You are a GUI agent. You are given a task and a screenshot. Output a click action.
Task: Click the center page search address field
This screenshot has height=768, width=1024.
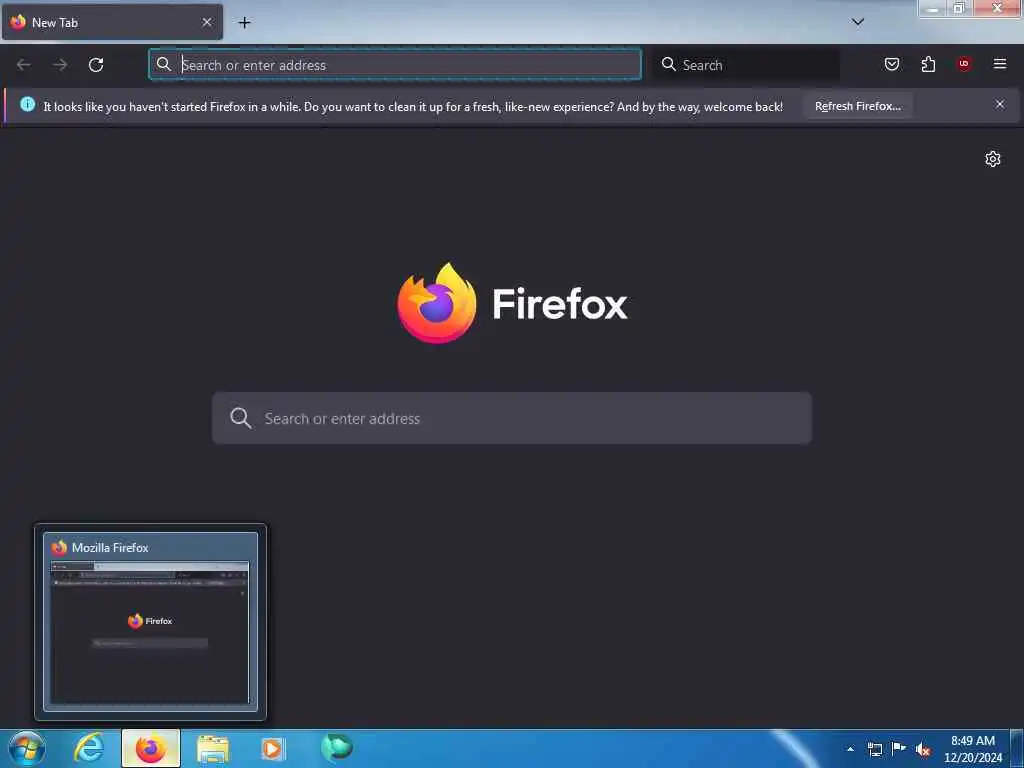tap(512, 419)
